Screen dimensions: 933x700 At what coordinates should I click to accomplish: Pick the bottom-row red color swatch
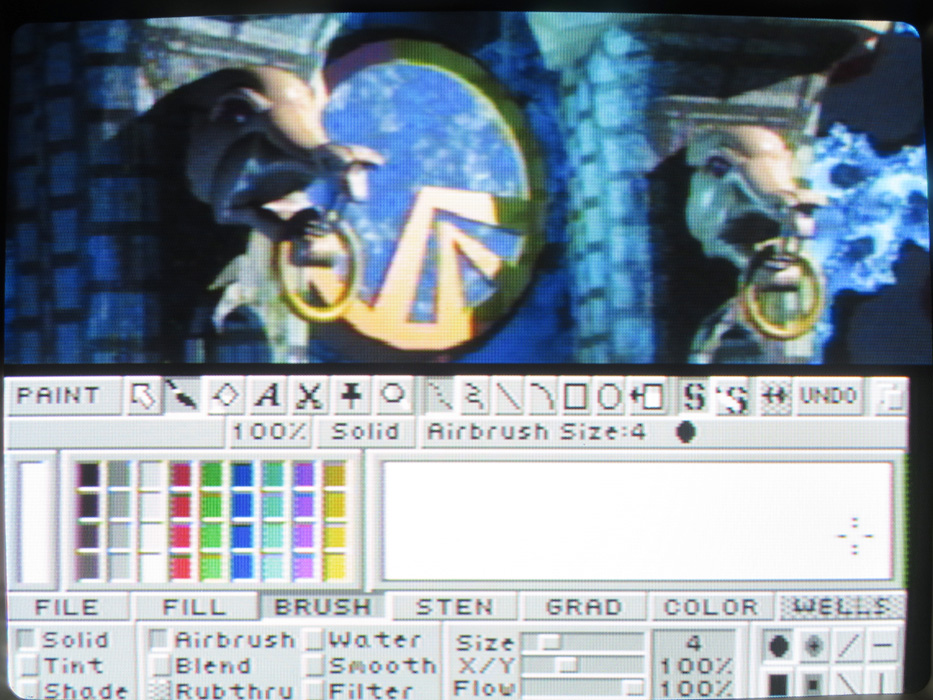point(181,566)
